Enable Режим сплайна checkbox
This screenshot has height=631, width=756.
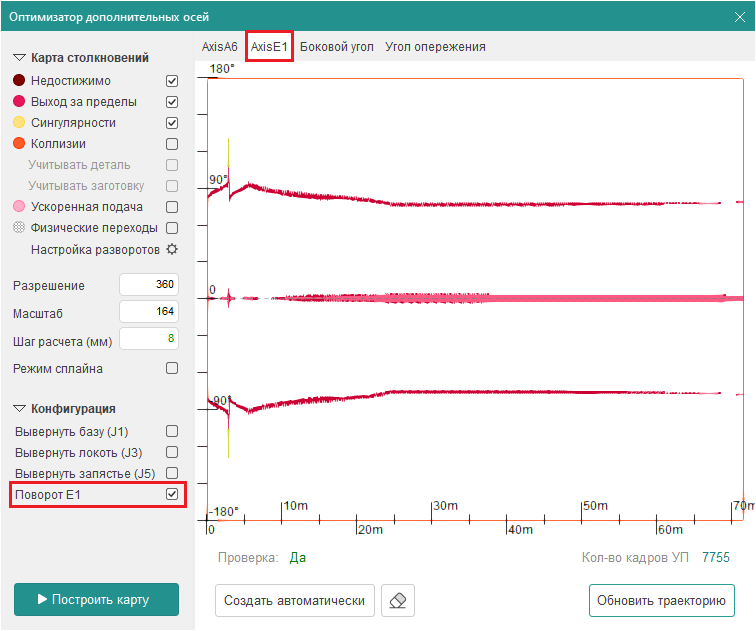(172, 368)
